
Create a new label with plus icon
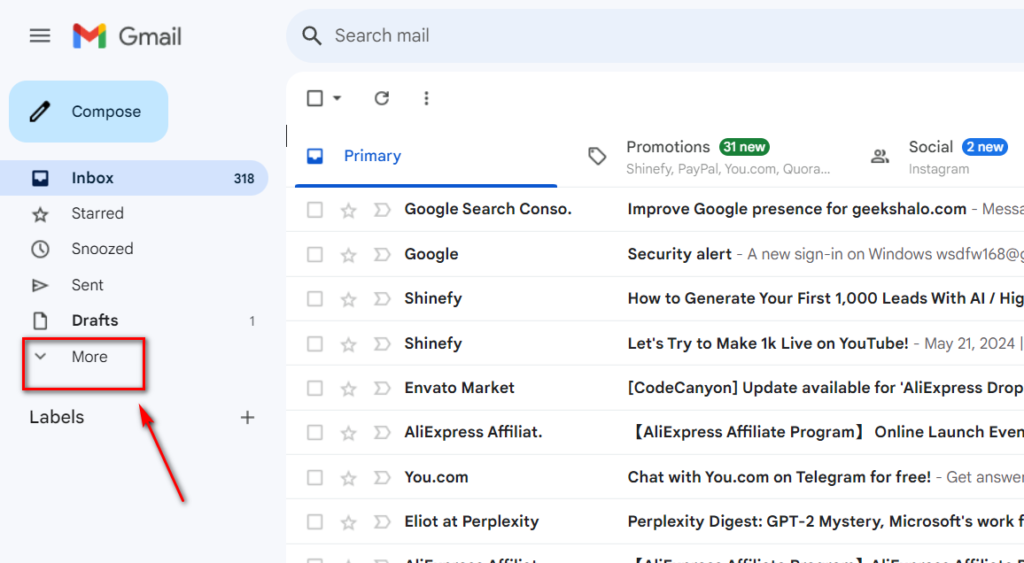247,417
